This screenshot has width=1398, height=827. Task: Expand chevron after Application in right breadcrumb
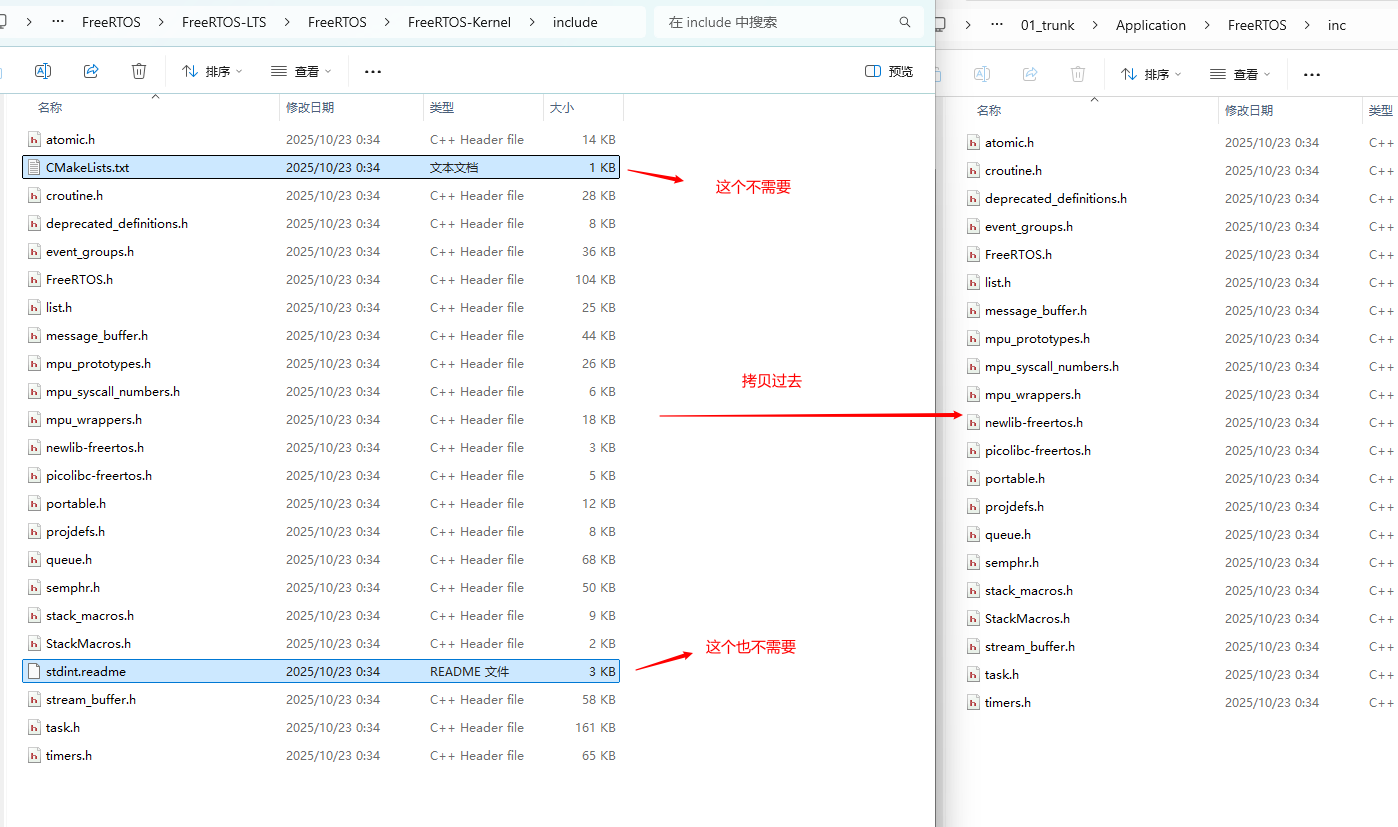click(x=1207, y=25)
